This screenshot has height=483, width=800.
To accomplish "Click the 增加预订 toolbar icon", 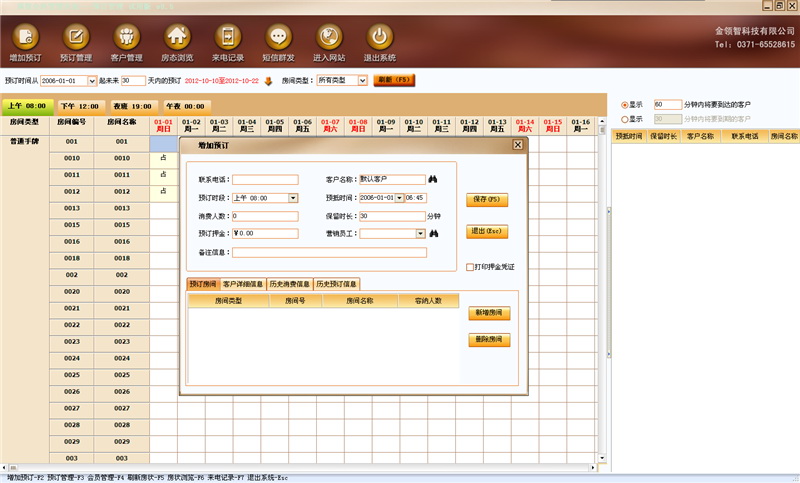I will click(25, 37).
